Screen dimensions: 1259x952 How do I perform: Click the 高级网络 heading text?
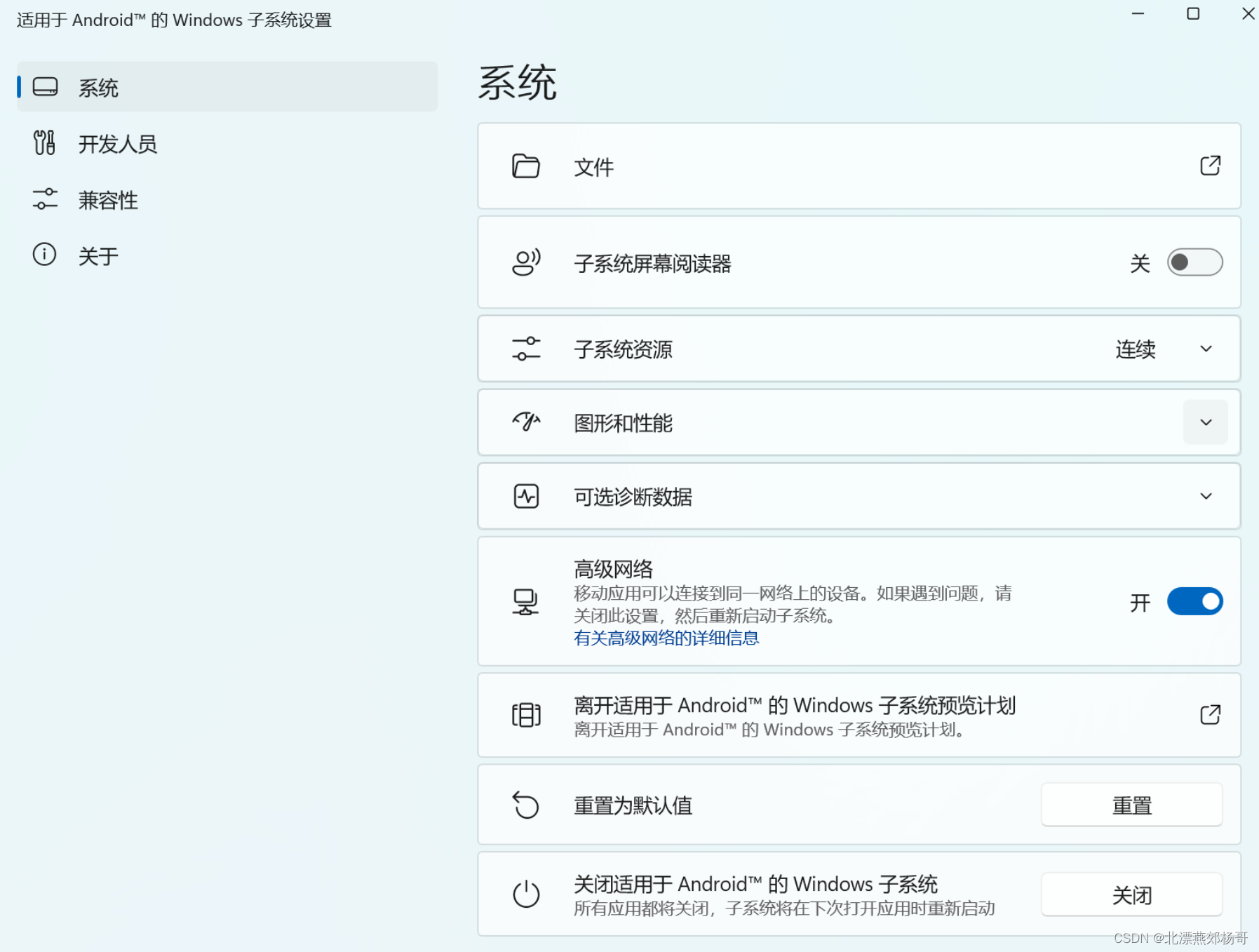pyautogui.click(x=613, y=569)
